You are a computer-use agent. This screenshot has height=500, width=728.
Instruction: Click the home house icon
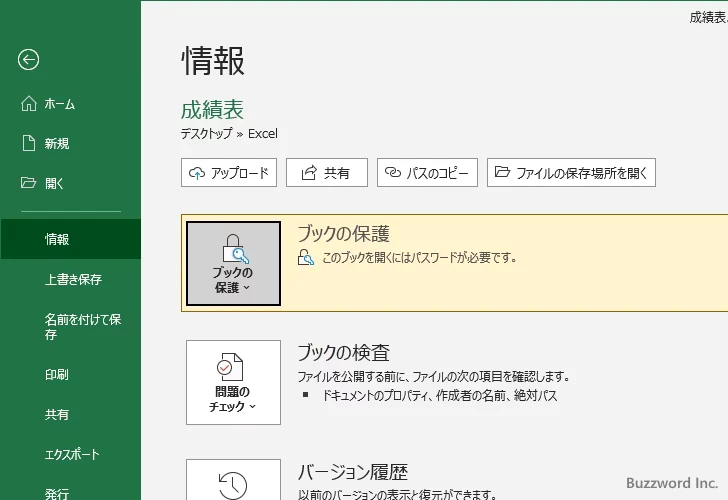click(29, 104)
